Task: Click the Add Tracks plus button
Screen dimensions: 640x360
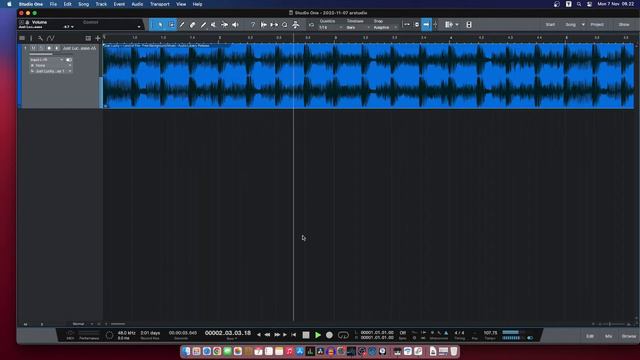Action: click(x=98, y=38)
